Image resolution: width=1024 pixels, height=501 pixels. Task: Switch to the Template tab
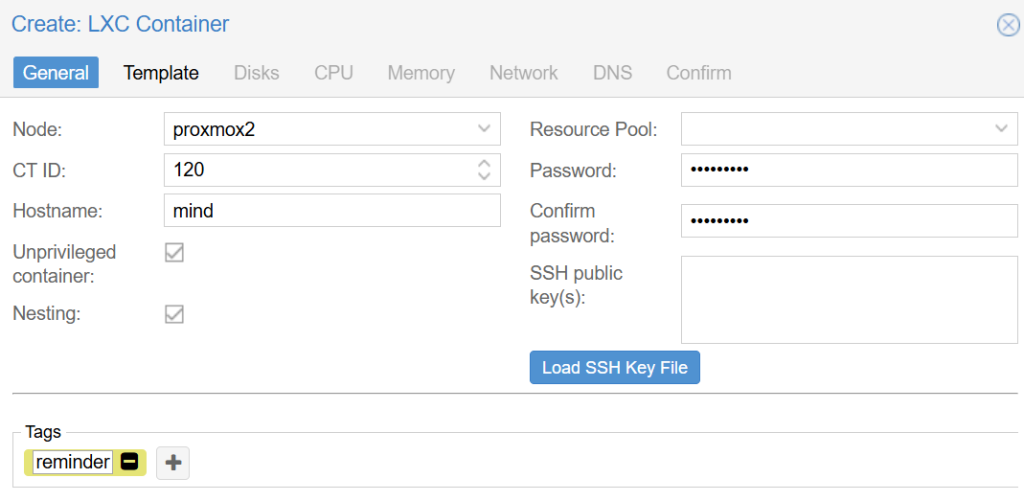tap(161, 73)
